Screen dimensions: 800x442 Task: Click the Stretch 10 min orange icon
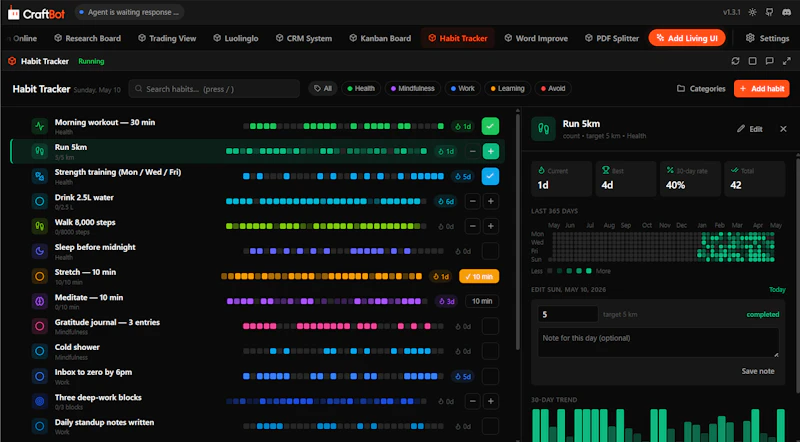pos(39,276)
